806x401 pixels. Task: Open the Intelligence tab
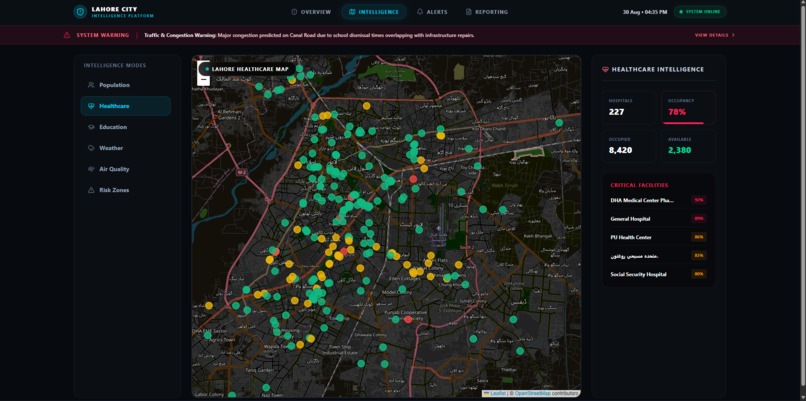(x=374, y=12)
